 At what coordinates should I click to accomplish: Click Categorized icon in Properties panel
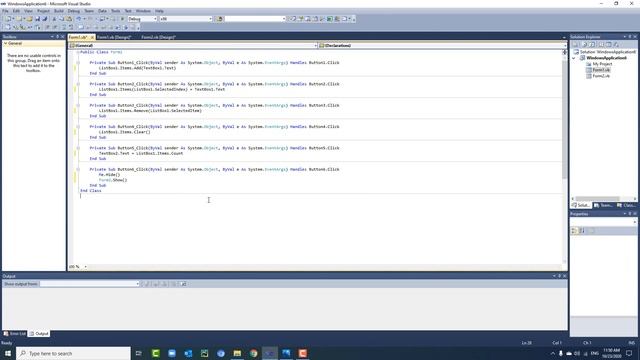coord(574,231)
